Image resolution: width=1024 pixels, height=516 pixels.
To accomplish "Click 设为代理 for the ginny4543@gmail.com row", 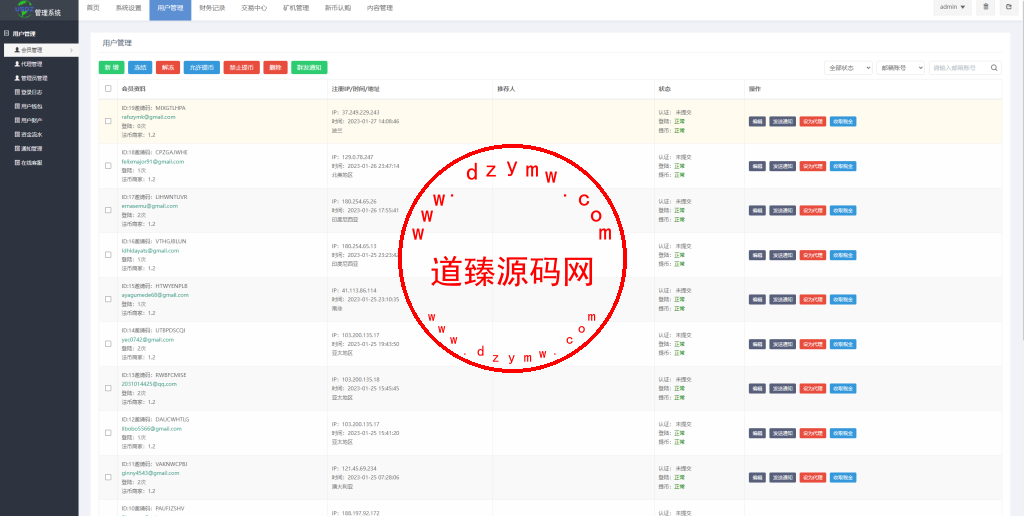I will click(x=813, y=477).
